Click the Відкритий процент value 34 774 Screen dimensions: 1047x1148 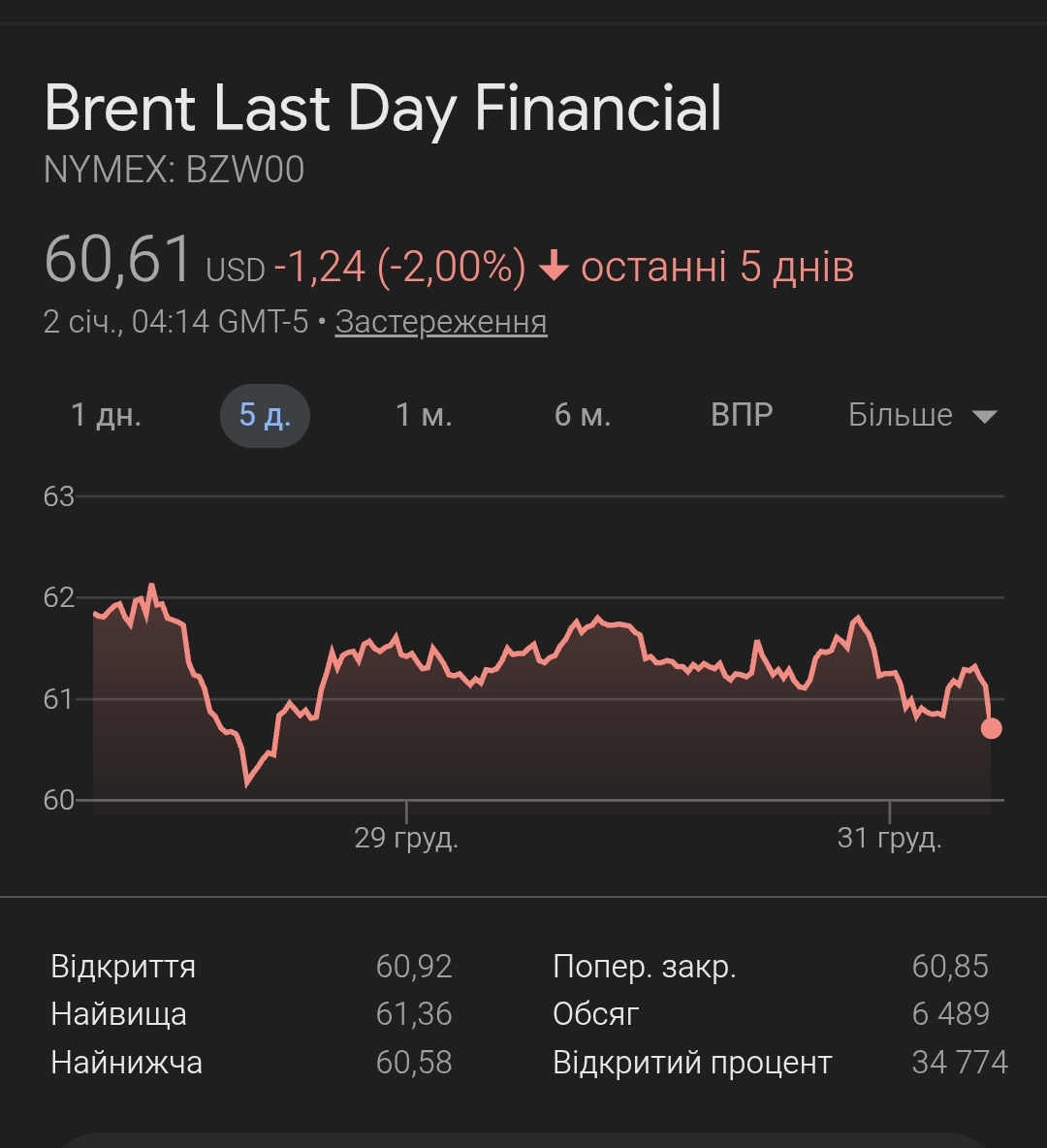(960, 1063)
